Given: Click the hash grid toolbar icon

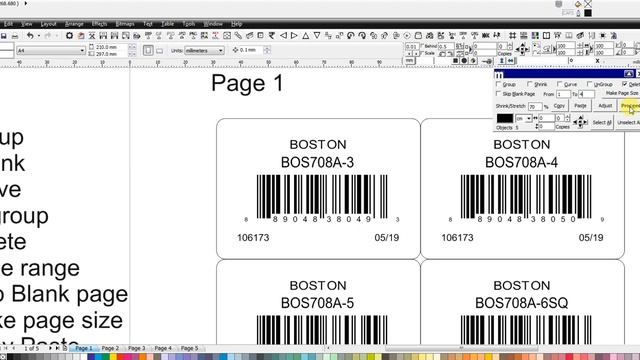Looking at the screenshot, I should (512, 36).
